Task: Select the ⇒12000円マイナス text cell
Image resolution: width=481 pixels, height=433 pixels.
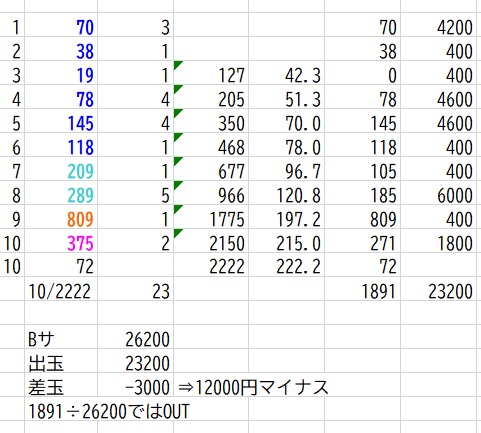Action: coord(253,387)
